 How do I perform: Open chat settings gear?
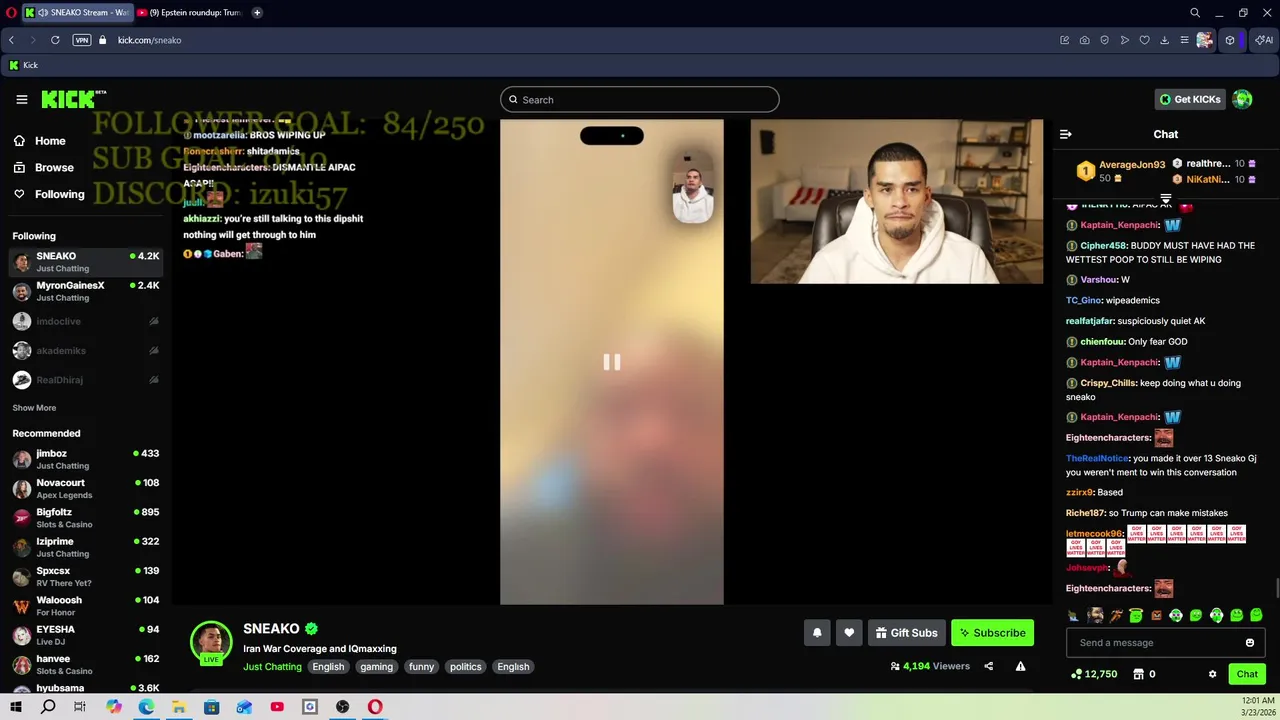[1213, 674]
